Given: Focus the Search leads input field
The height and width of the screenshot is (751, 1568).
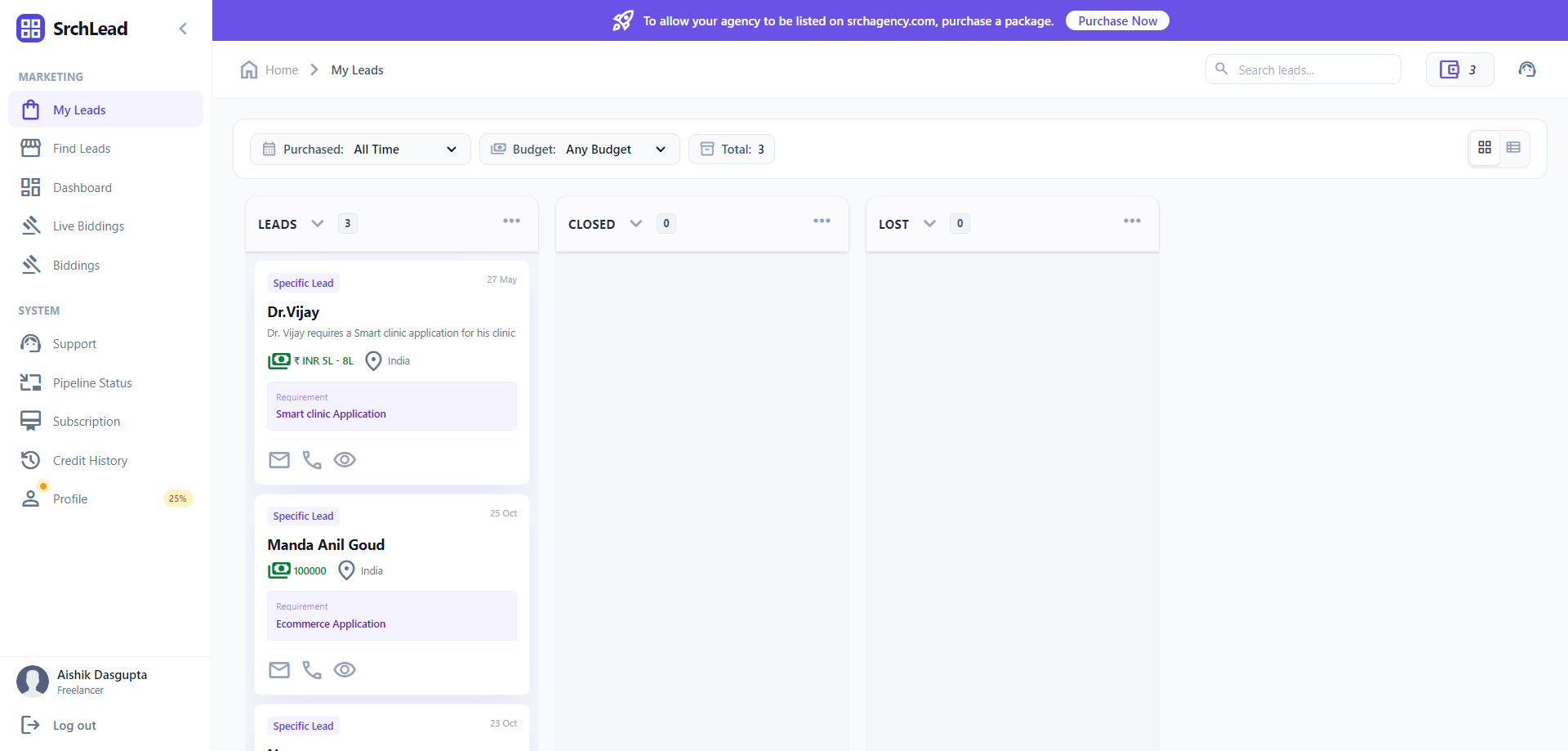Looking at the screenshot, I should click(x=1303, y=69).
